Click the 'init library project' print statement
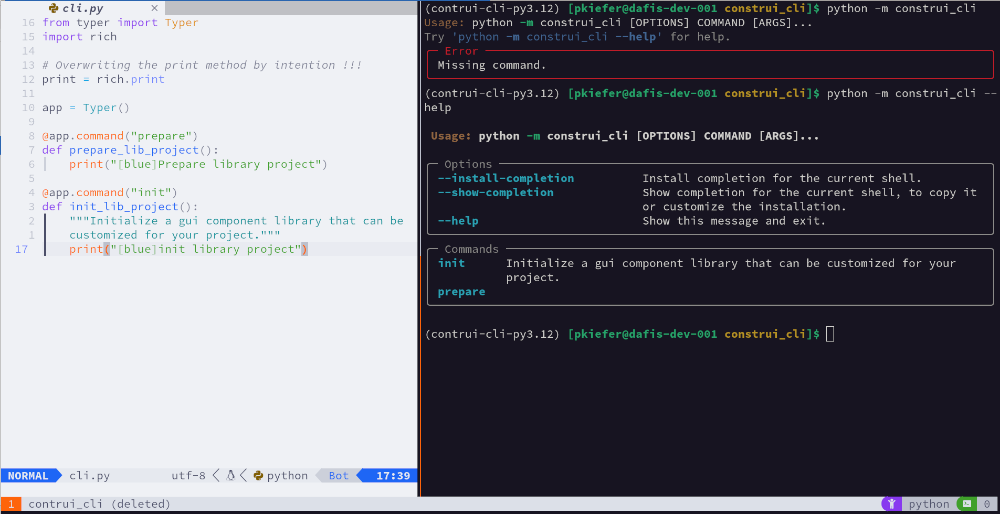The image size is (1000, 514). (x=188, y=249)
